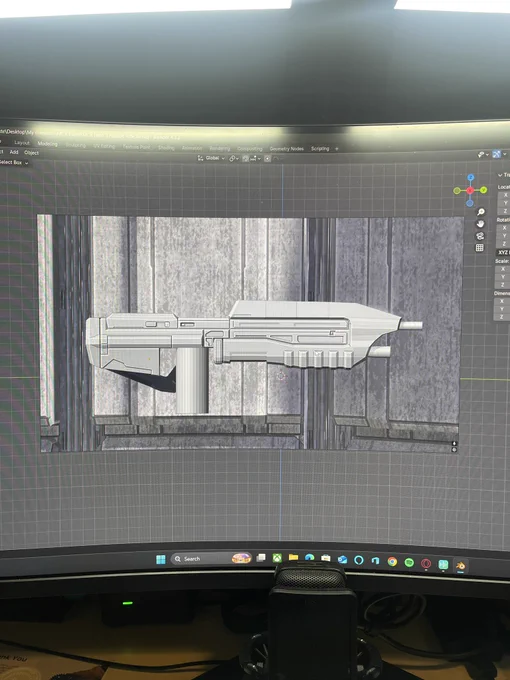Click the Location X field

pos(503,195)
